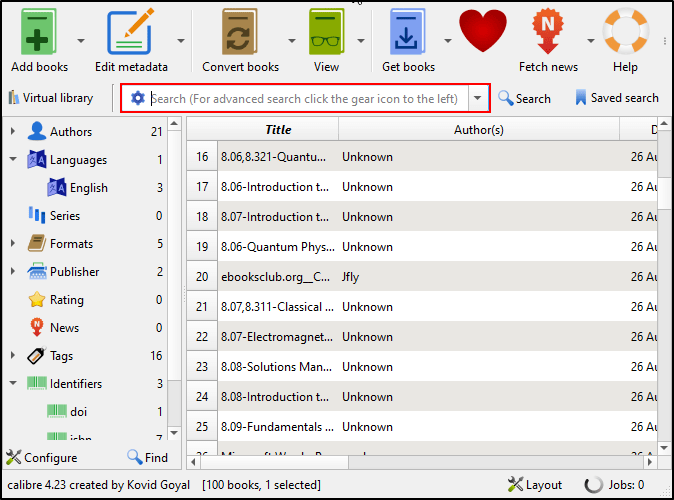Click the red heart donate icon
This screenshot has height=500, width=674.
483,30
